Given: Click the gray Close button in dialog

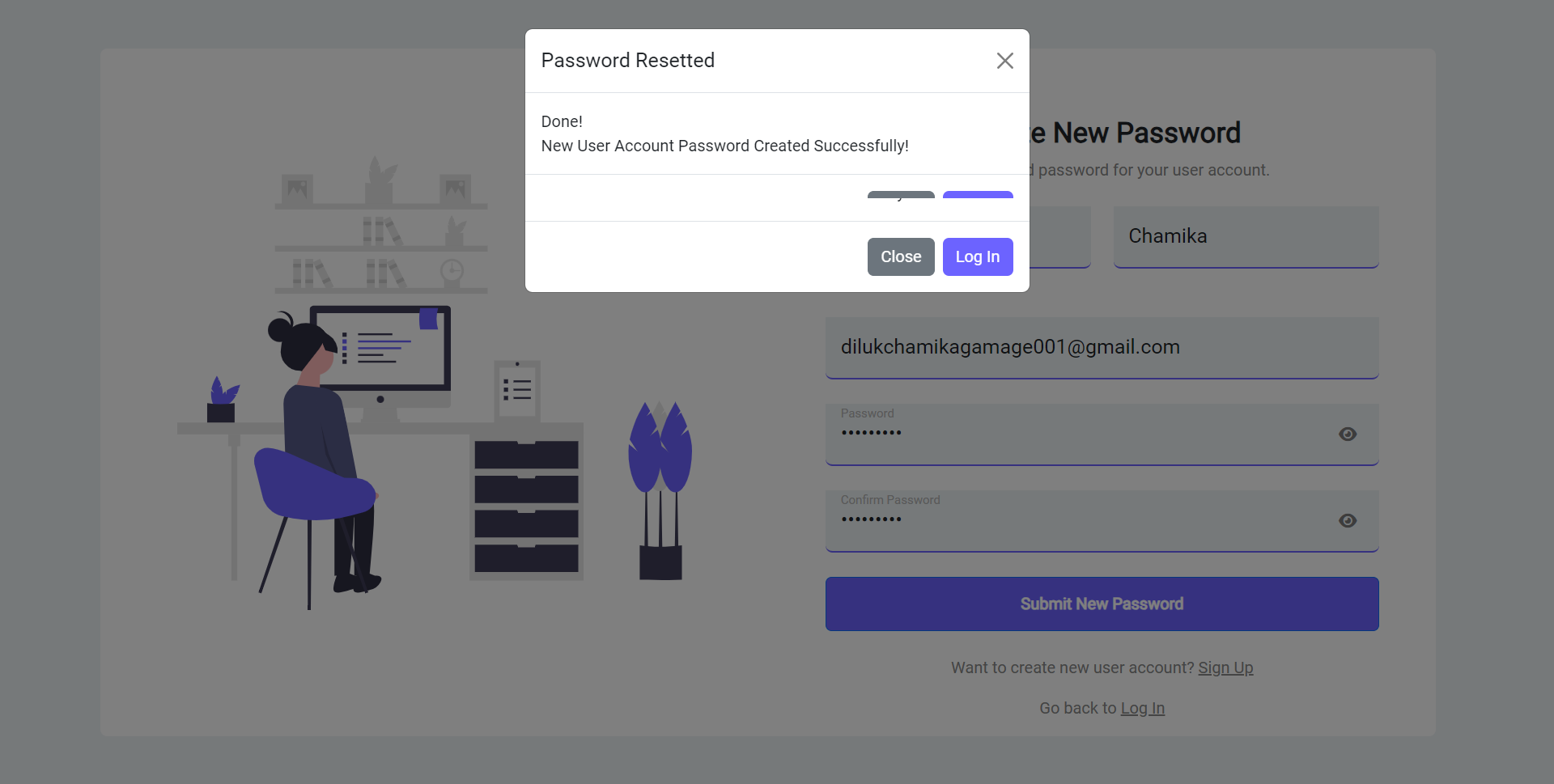Looking at the screenshot, I should (901, 256).
